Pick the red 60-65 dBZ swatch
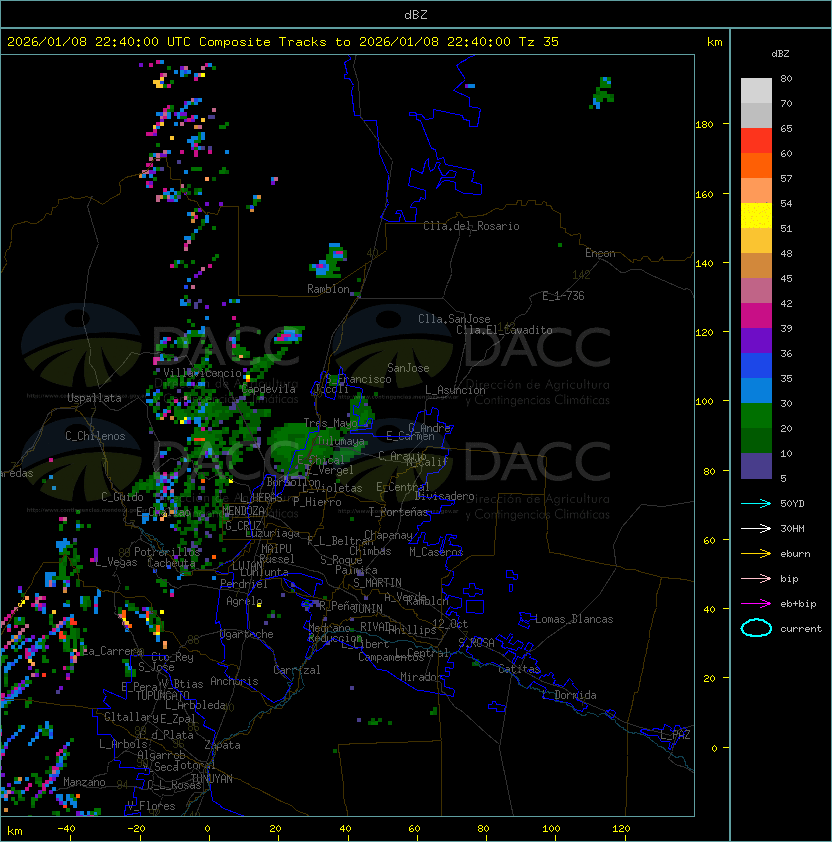Viewport: 832px width, 842px height. click(756, 140)
